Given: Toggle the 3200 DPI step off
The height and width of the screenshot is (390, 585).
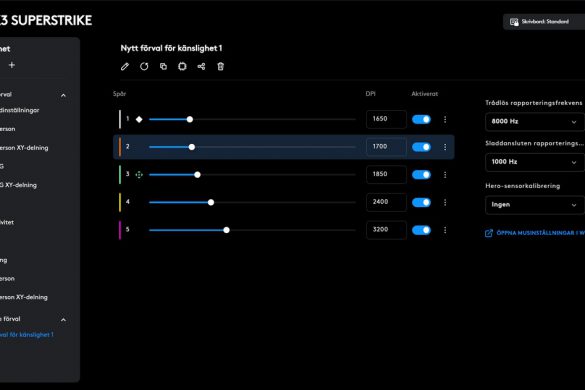Looking at the screenshot, I should coord(421,230).
